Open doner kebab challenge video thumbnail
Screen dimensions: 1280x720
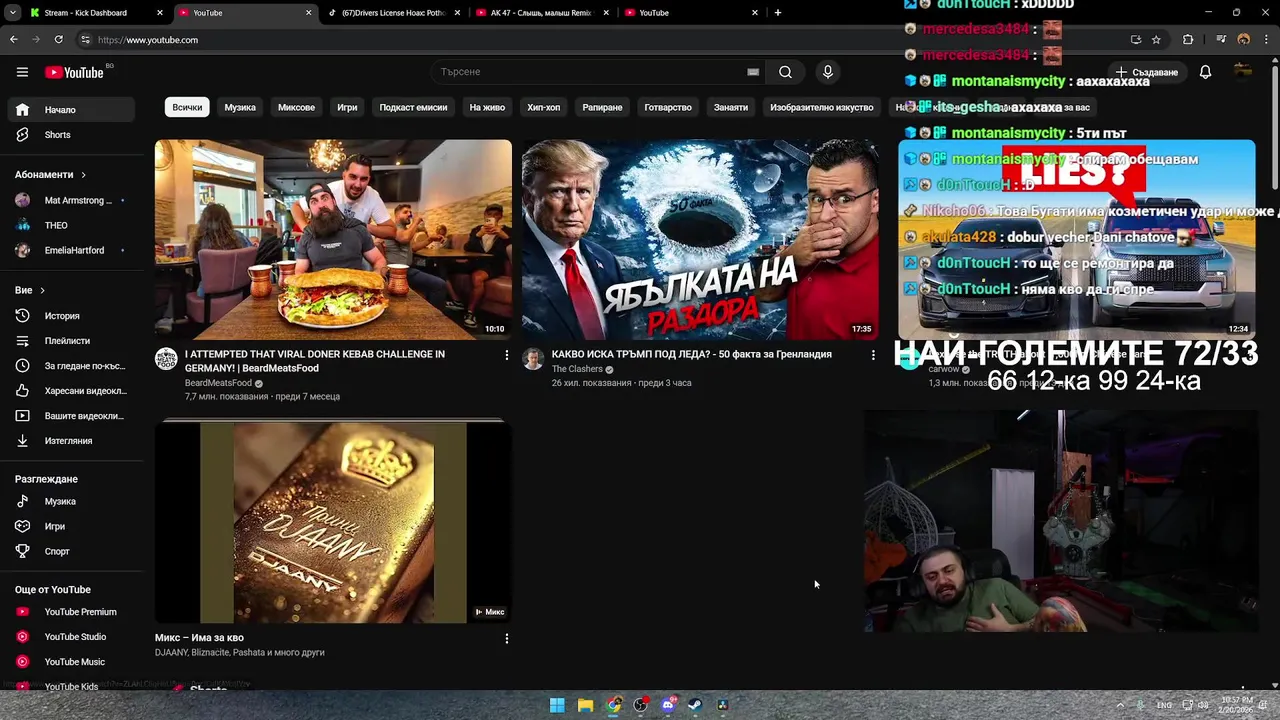coord(333,240)
